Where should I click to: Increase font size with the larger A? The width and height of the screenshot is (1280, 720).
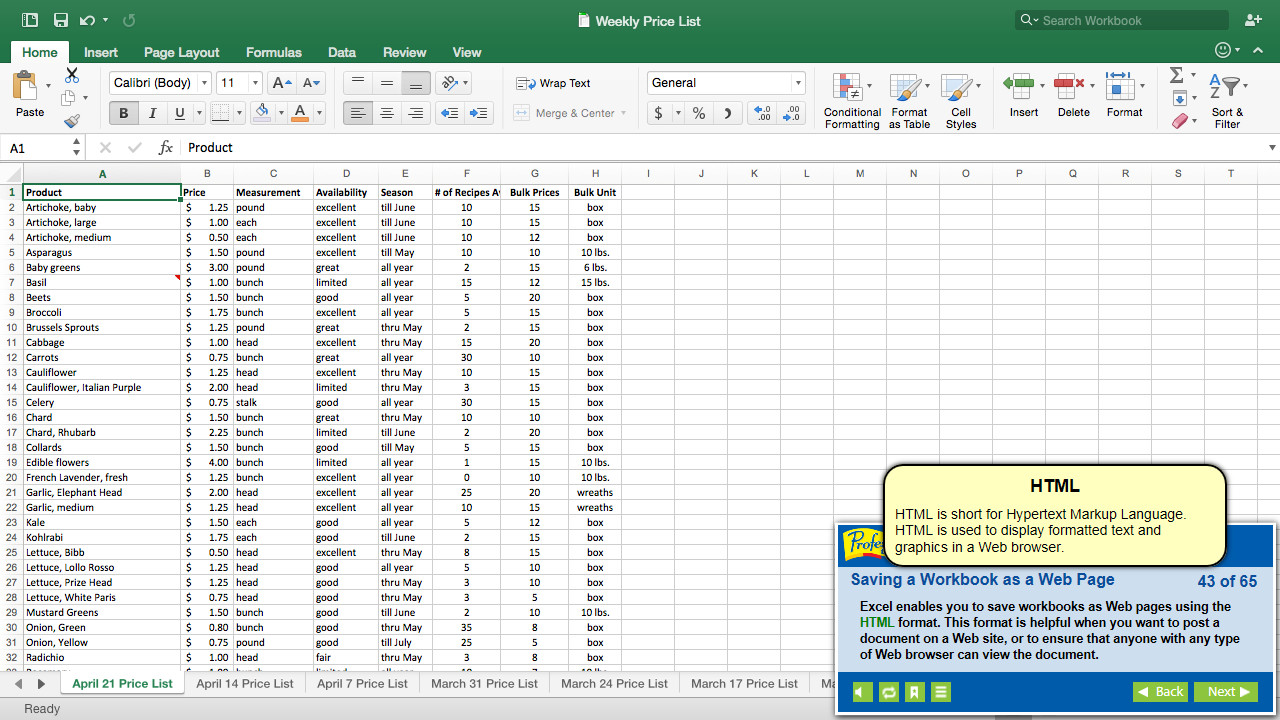(x=283, y=83)
